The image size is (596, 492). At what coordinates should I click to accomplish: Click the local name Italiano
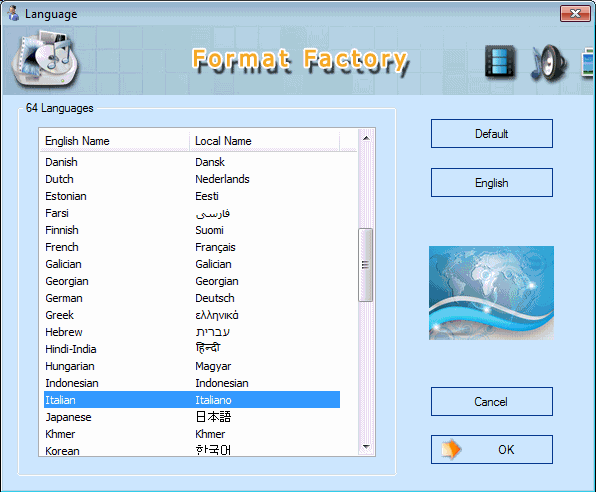(x=213, y=400)
